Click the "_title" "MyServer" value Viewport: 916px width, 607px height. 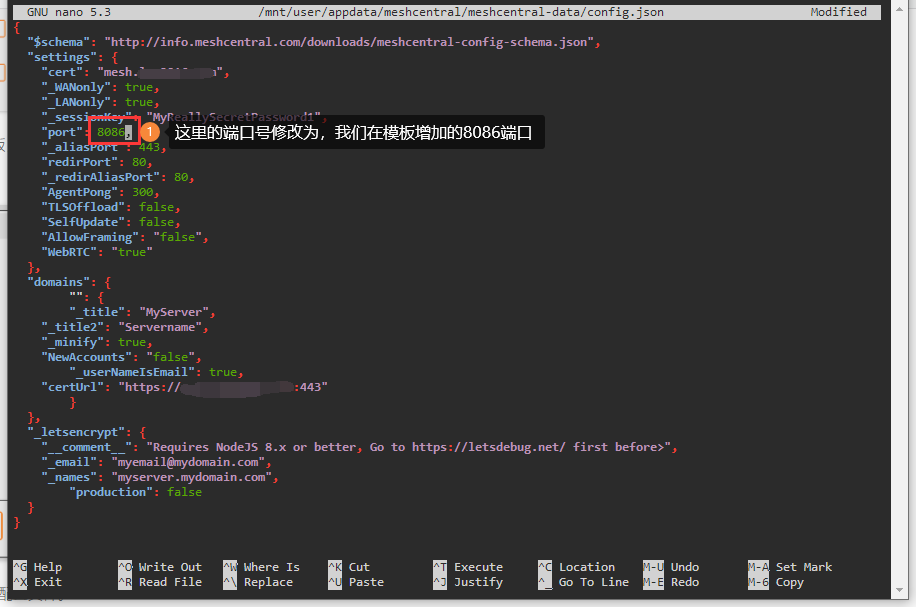click(174, 312)
